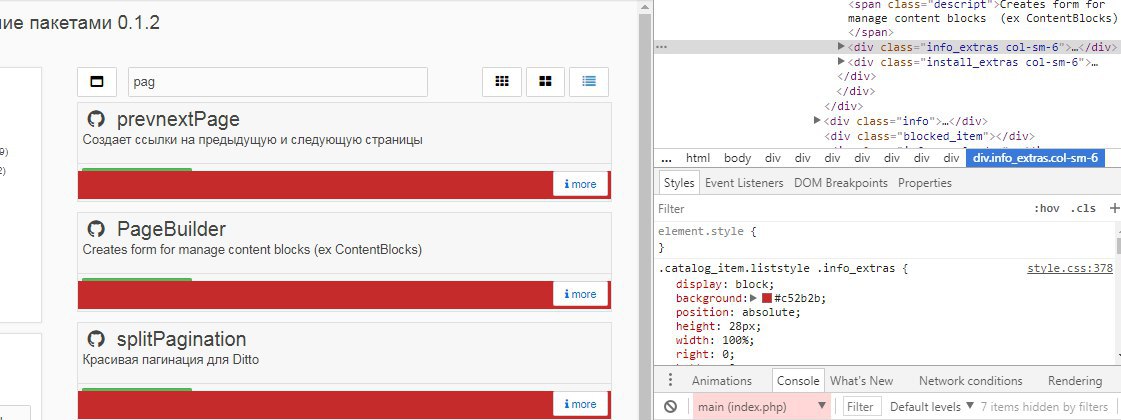Click the PageBuilder description text
Image resolution: width=1121 pixels, height=420 pixels.
pyautogui.click(x=252, y=250)
